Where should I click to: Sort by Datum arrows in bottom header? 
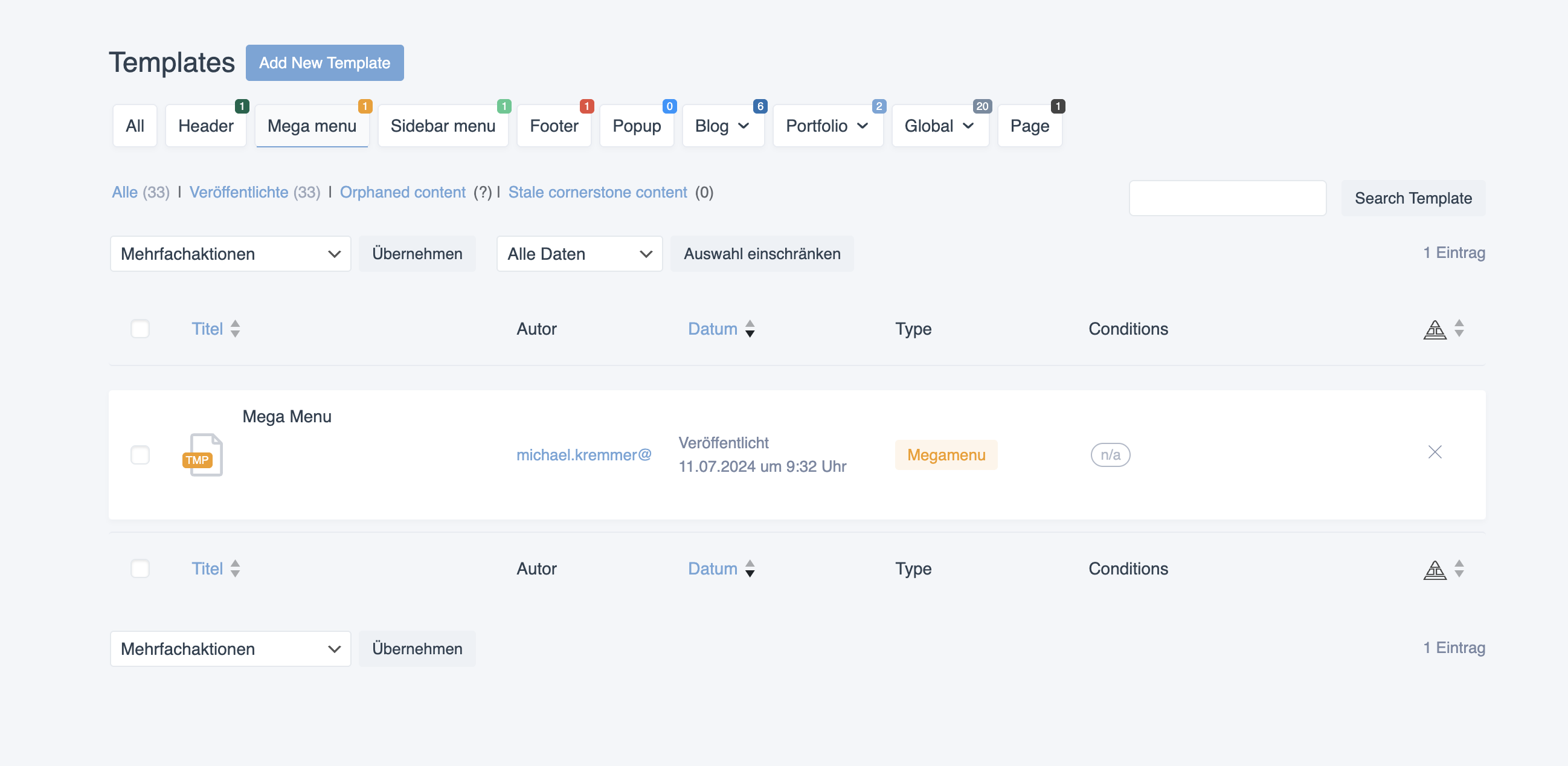click(750, 568)
